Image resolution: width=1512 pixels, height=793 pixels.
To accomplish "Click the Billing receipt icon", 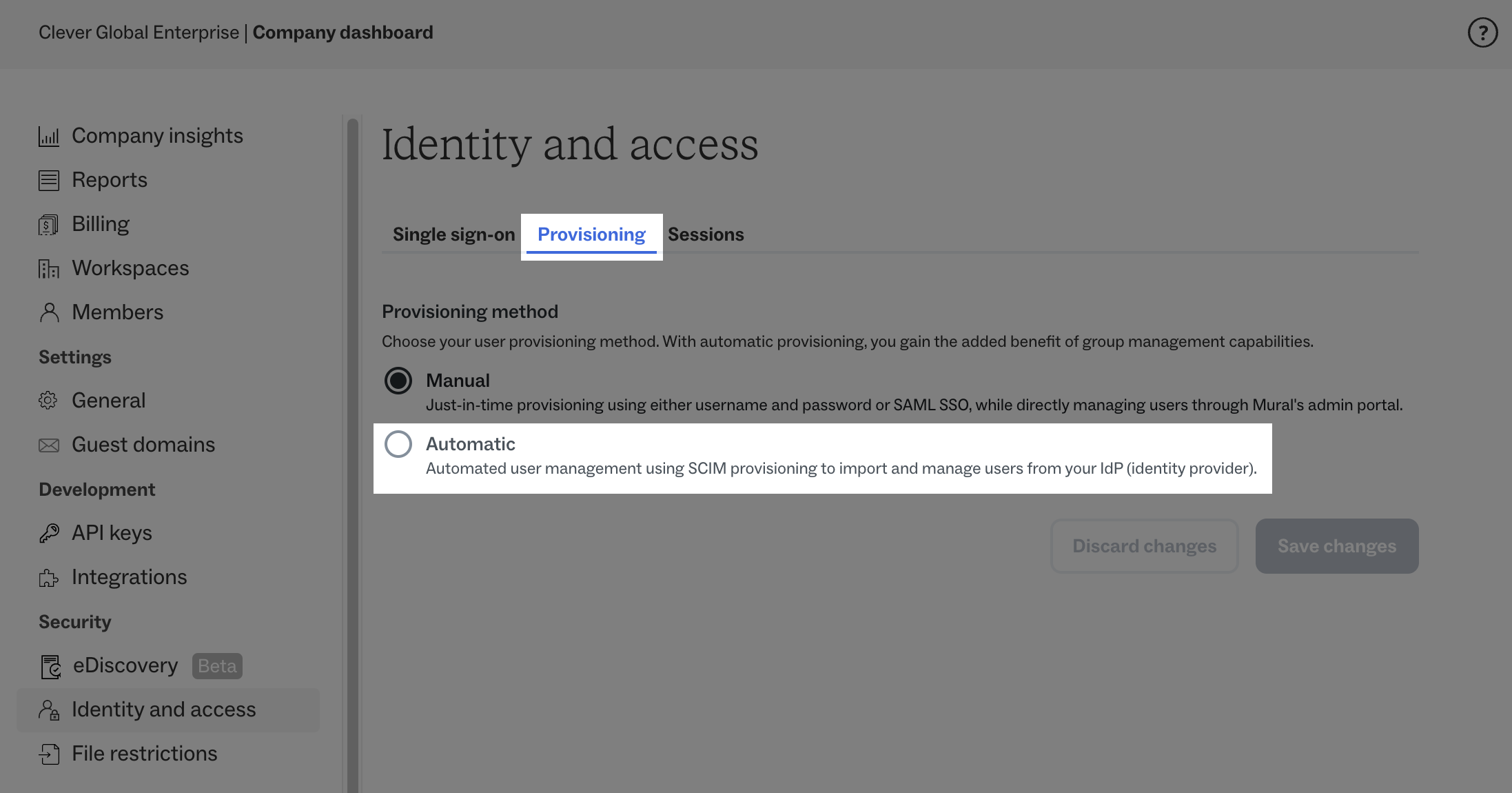I will tap(49, 224).
